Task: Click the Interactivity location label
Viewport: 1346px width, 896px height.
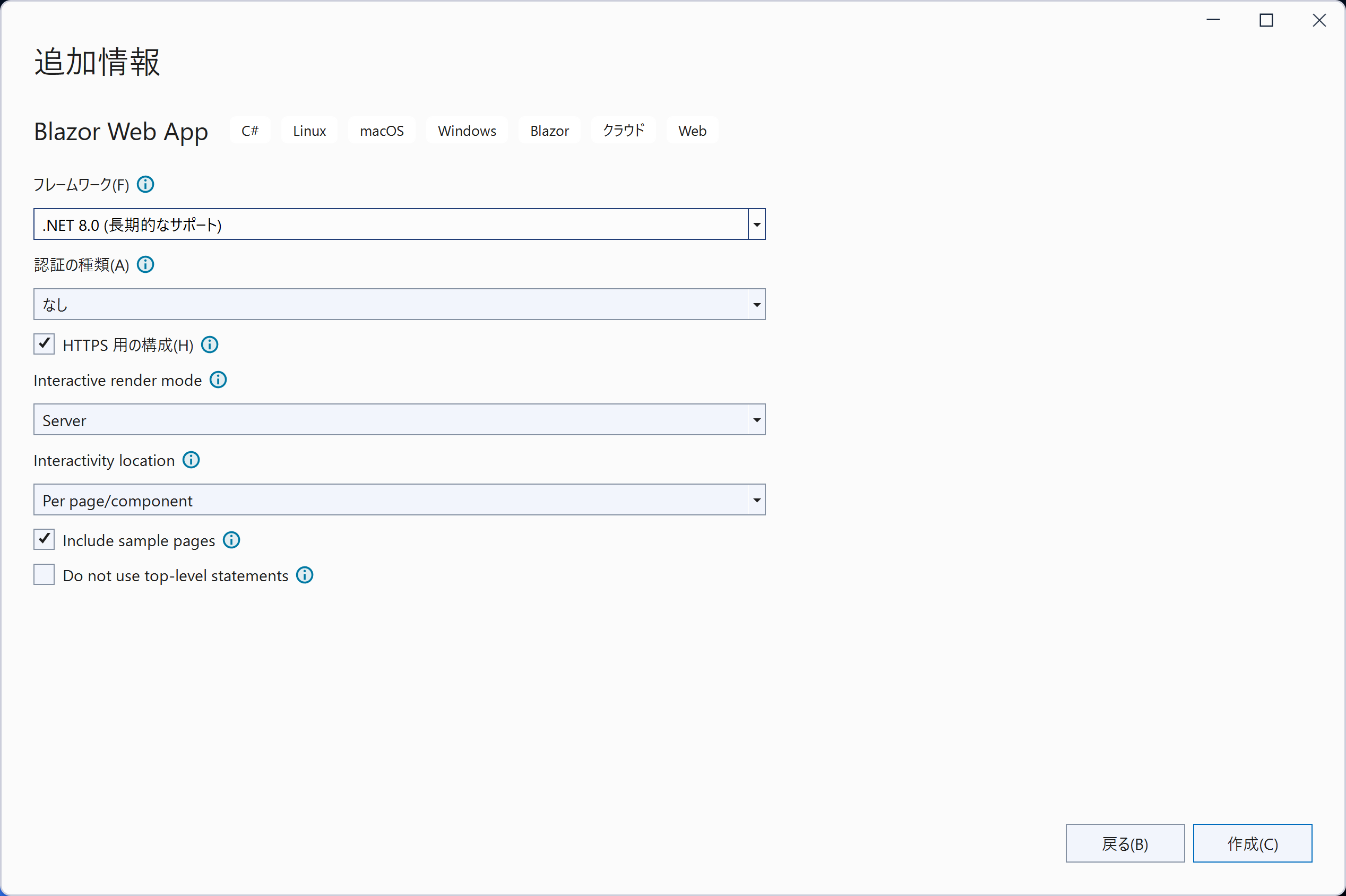Action: click(x=105, y=461)
